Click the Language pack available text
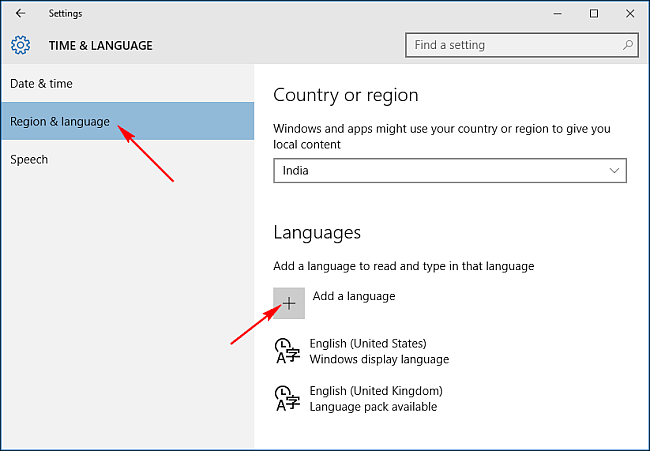 point(373,407)
